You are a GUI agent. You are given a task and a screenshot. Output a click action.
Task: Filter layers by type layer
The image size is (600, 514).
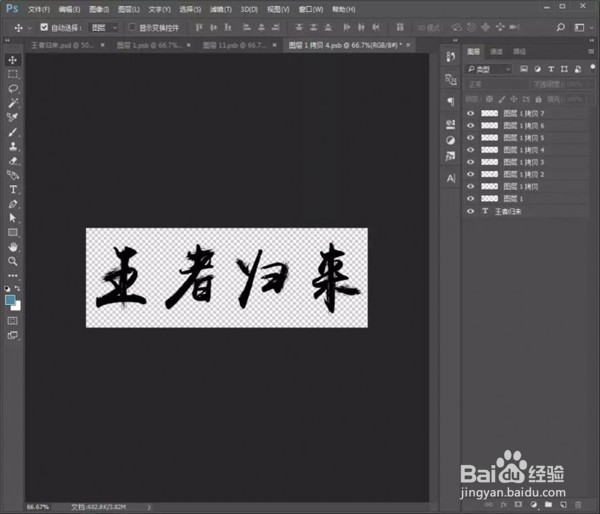551,69
